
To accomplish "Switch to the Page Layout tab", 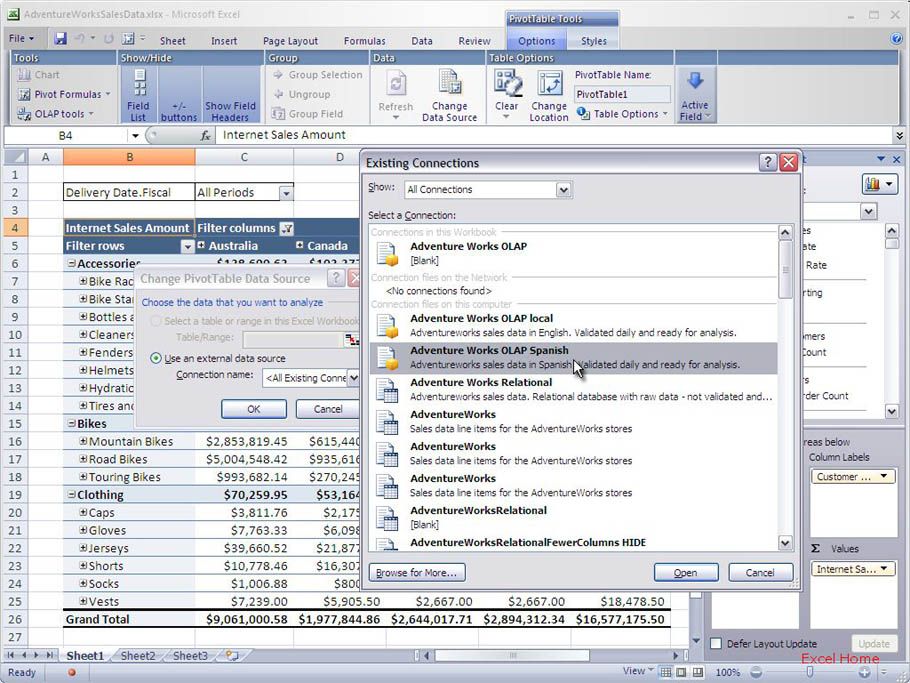I will 290,41.
